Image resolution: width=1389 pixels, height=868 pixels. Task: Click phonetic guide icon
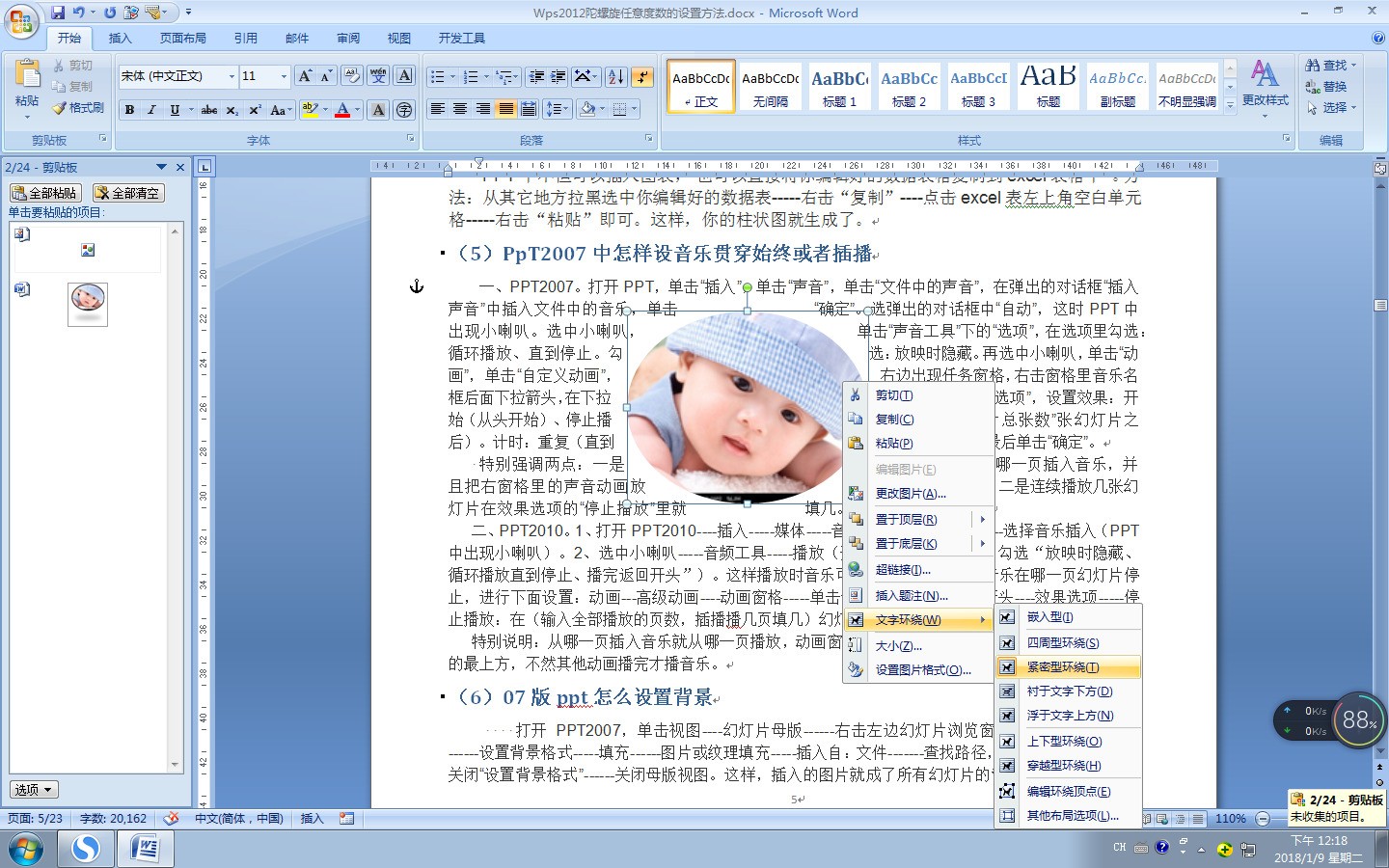click(x=378, y=76)
